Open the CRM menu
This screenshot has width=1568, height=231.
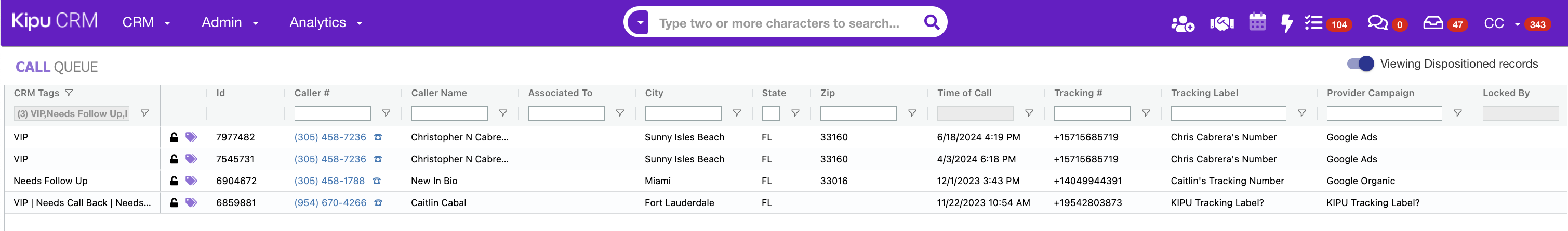[x=146, y=22]
